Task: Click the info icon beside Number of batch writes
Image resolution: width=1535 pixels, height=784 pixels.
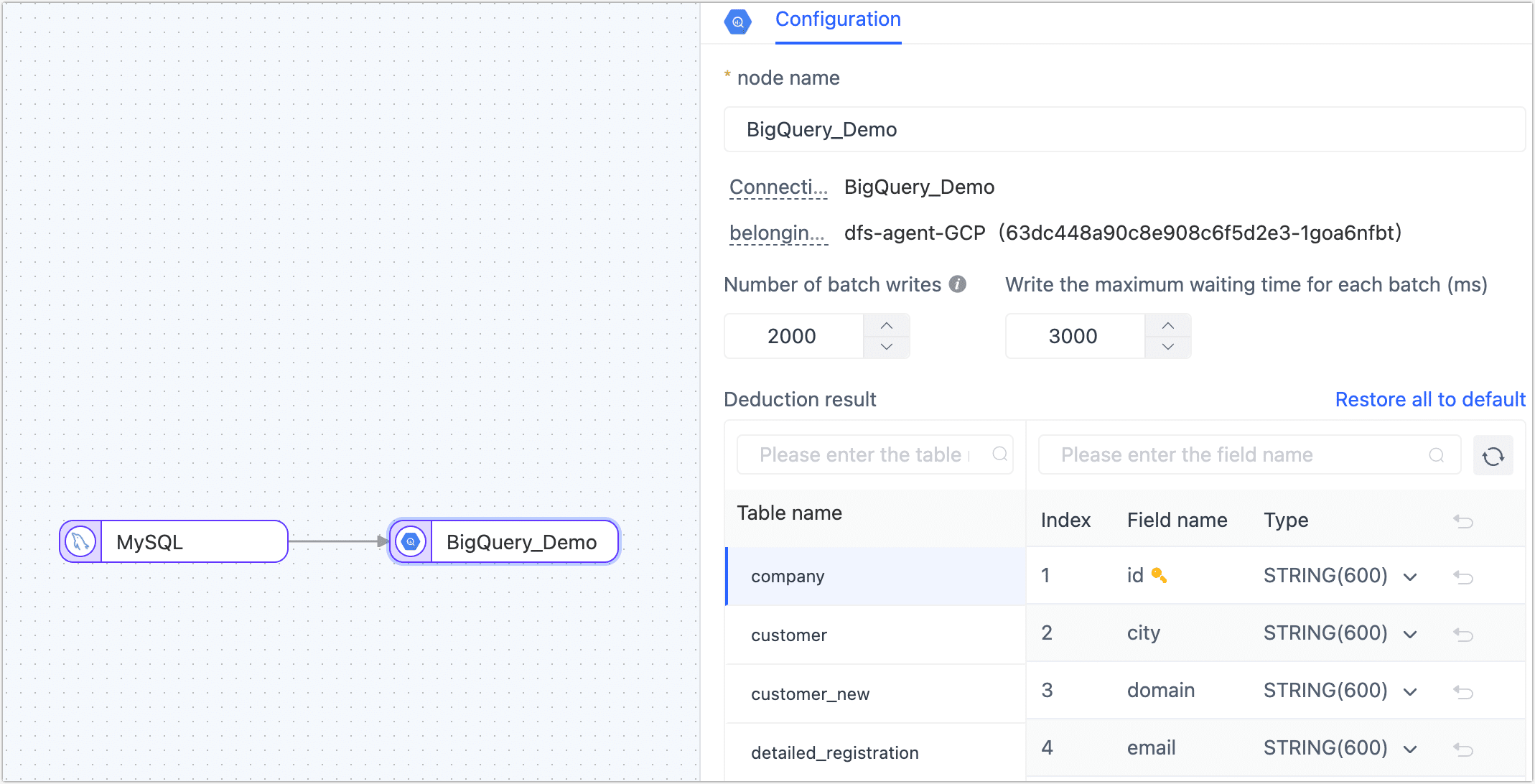Action: pos(957,284)
